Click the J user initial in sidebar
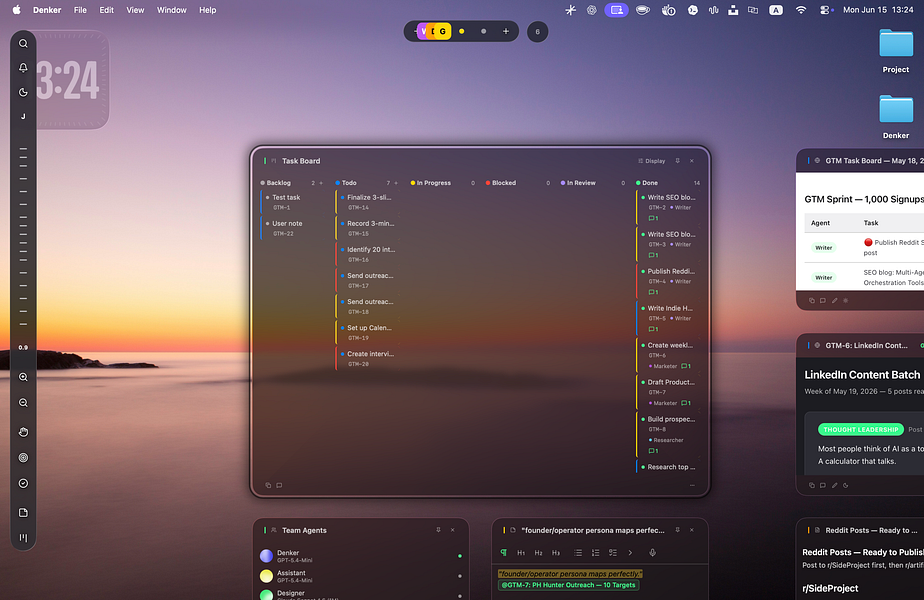924x600 pixels. (x=23, y=117)
